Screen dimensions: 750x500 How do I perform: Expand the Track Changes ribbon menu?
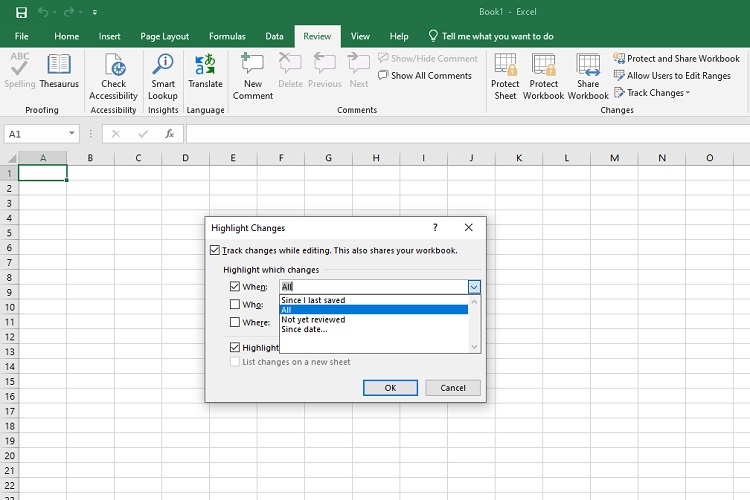point(655,93)
